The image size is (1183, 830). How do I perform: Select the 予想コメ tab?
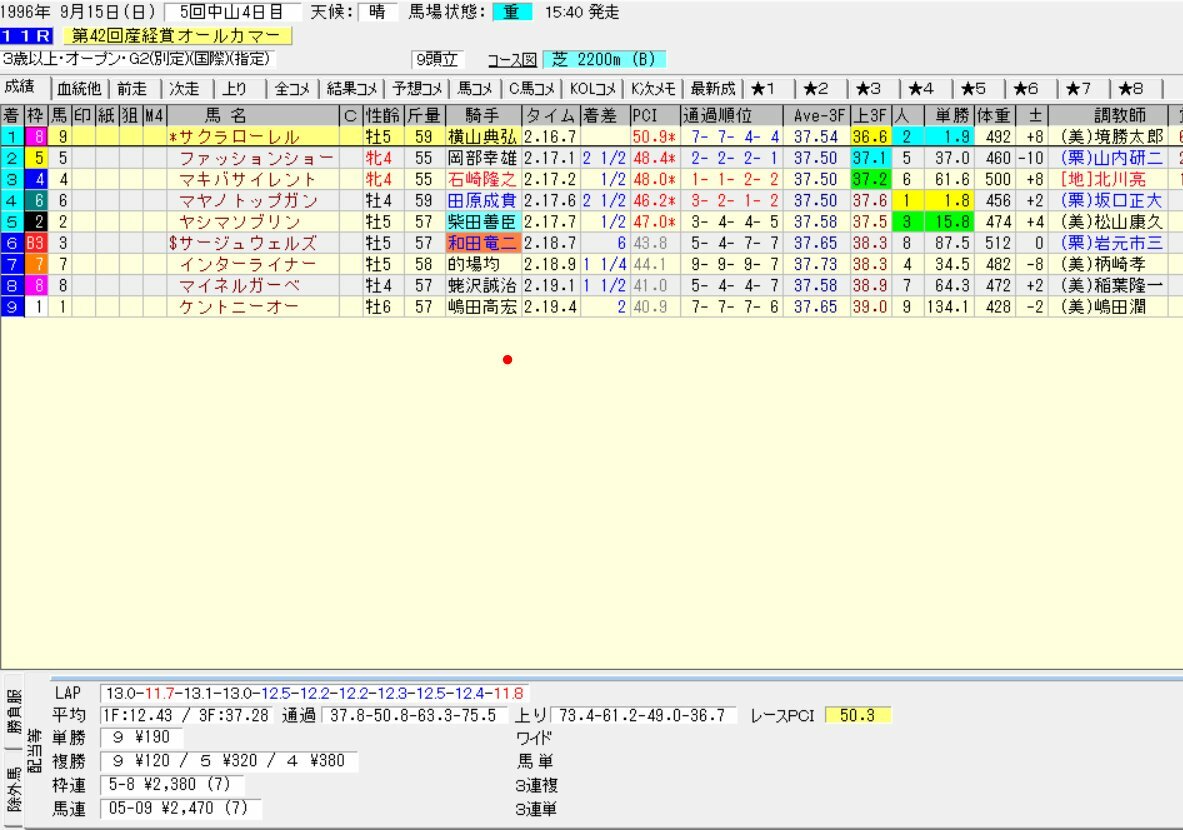coord(417,89)
